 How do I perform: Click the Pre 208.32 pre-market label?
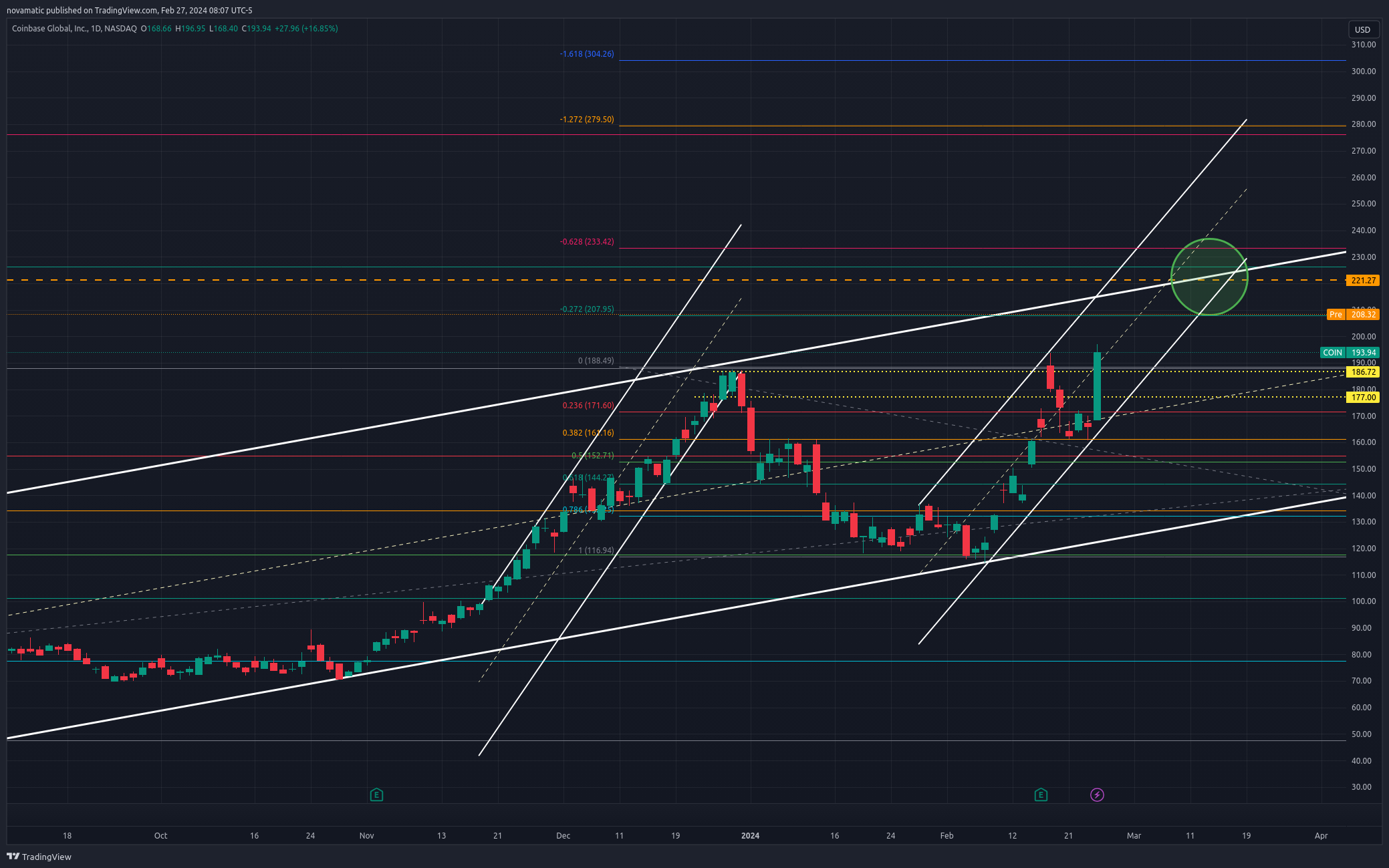coord(1352,314)
